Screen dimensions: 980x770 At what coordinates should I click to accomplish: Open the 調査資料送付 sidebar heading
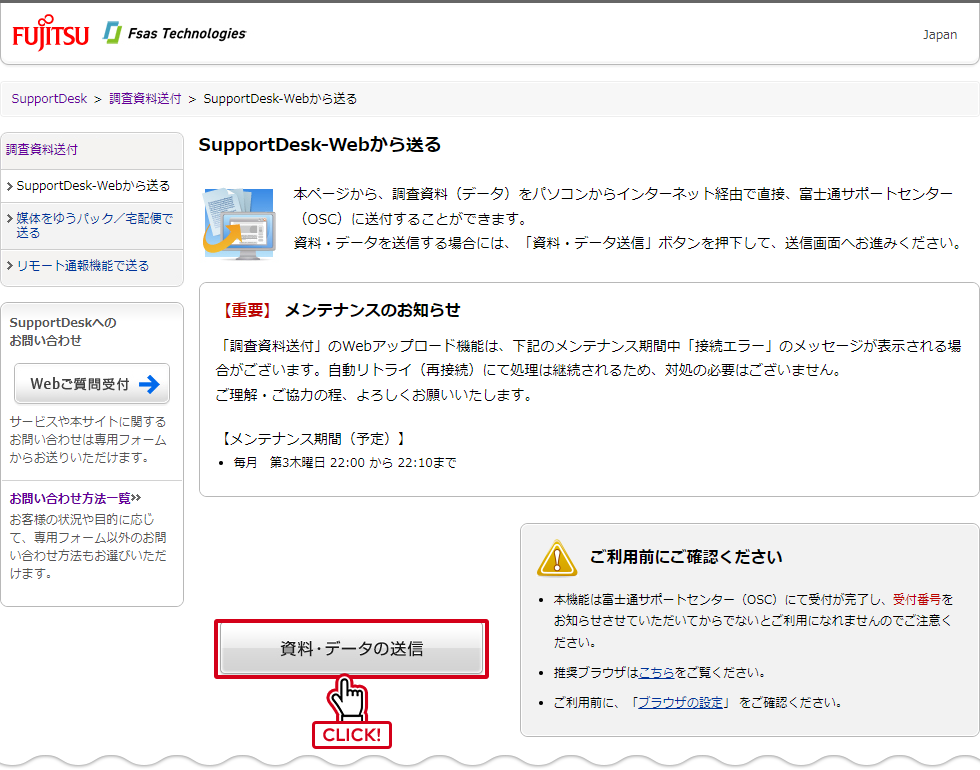point(42,149)
